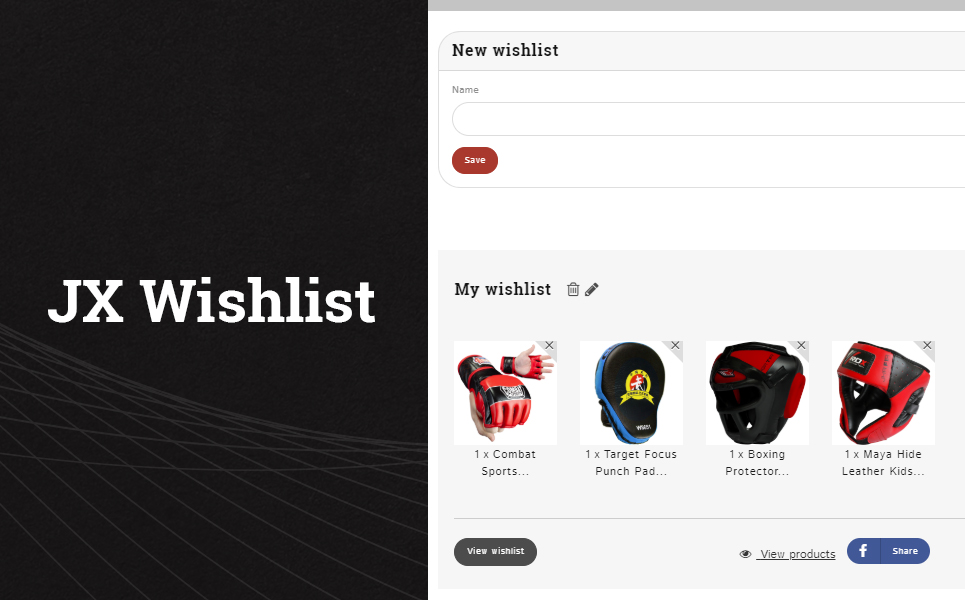Remove Maya Hide Leather Kids item
Image resolution: width=965 pixels, height=600 pixels.
pos(927,346)
